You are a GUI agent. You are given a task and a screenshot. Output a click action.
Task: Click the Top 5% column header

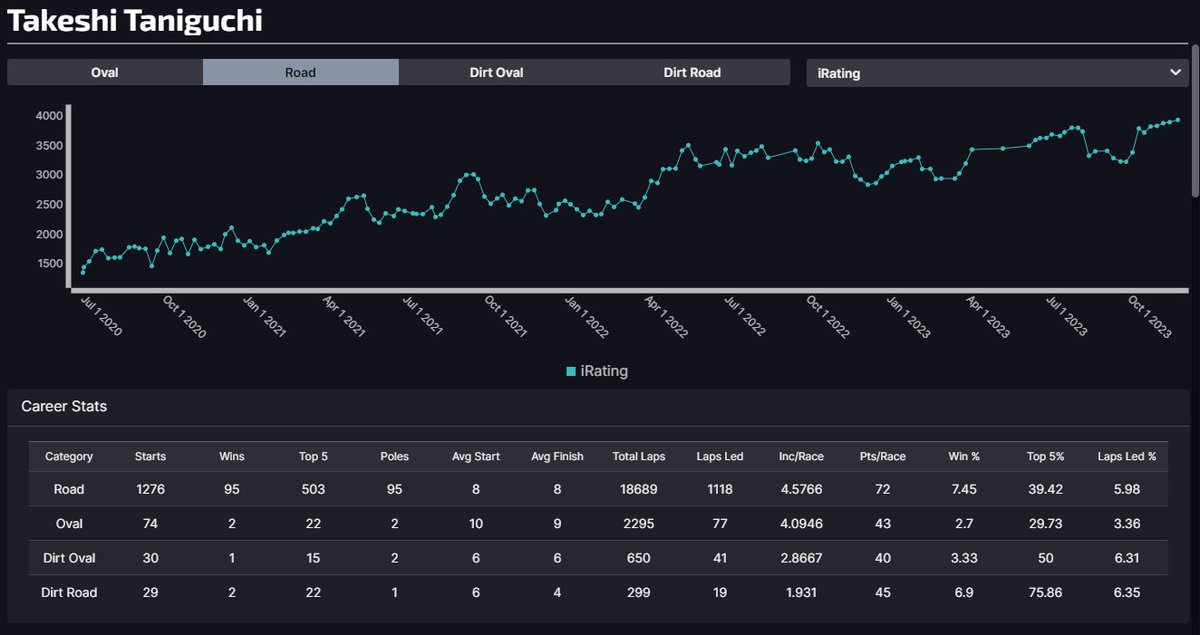[1045, 456]
